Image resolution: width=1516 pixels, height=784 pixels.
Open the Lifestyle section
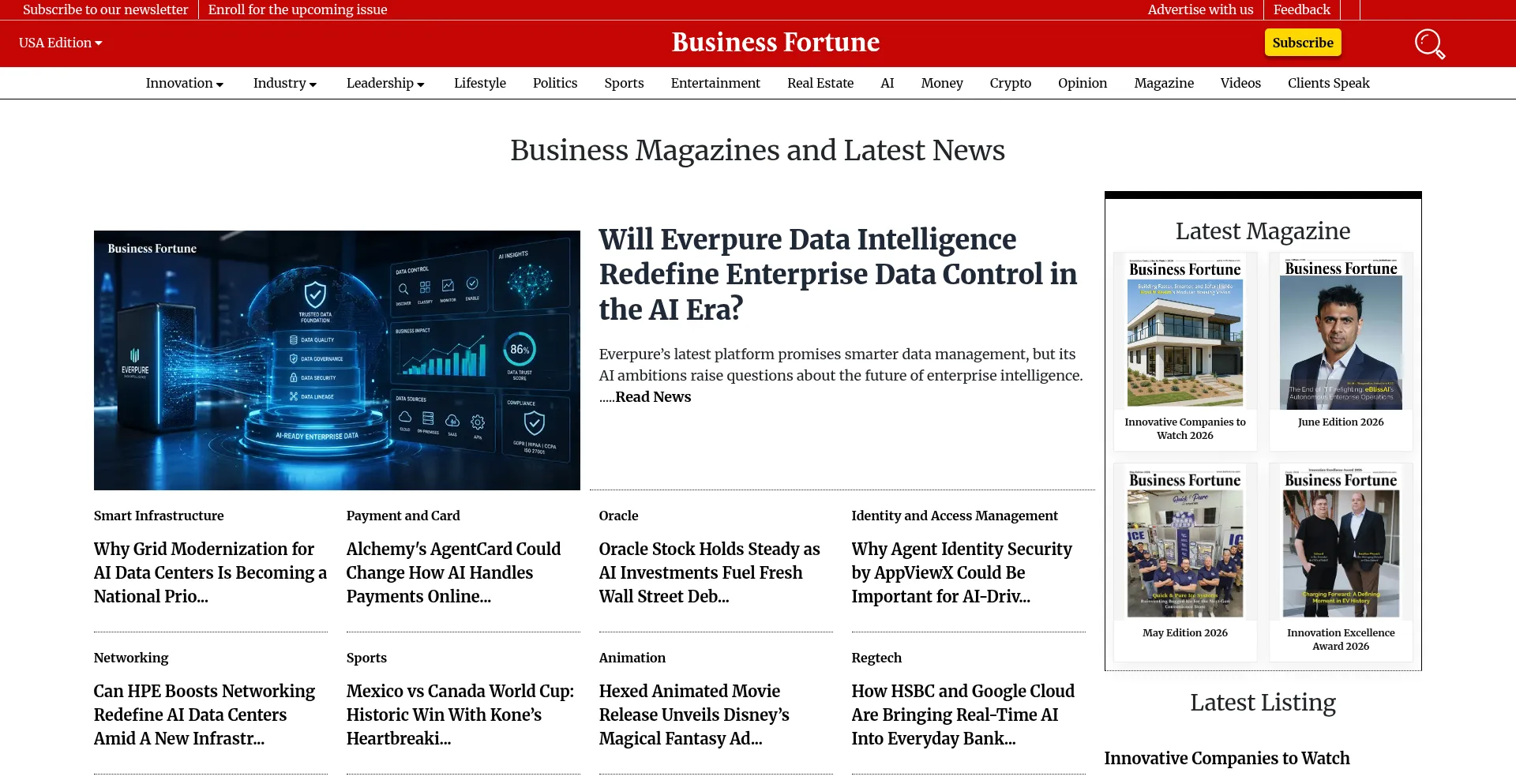(x=480, y=83)
